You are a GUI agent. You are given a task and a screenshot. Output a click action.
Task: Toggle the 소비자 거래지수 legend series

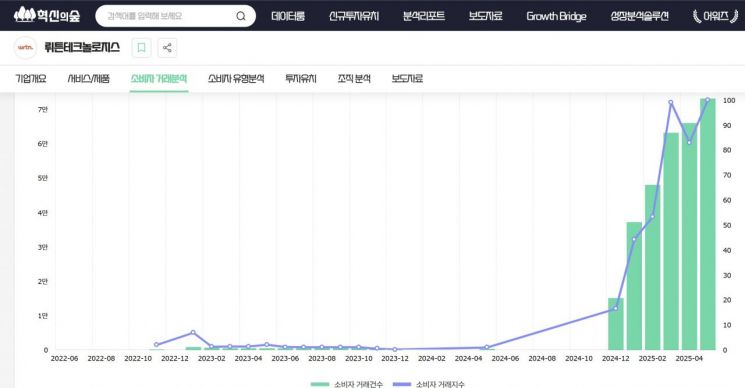click(429, 384)
